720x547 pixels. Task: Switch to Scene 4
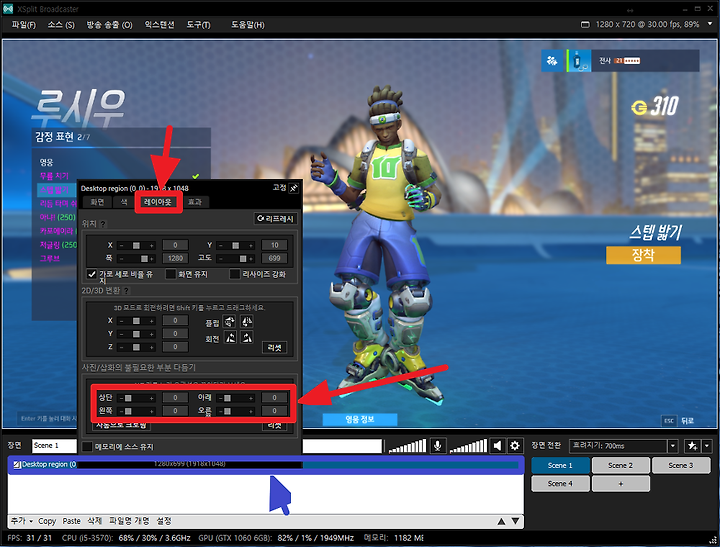[x=560, y=484]
